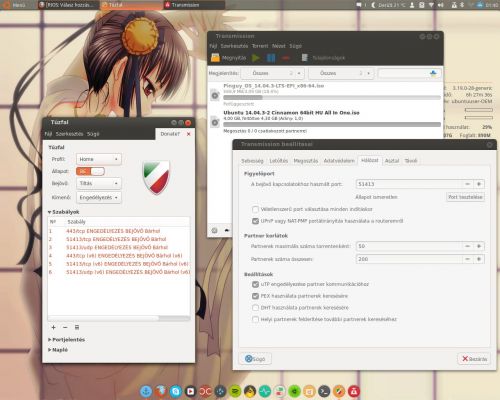Open Nézet menu in Transmission

click(279, 46)
